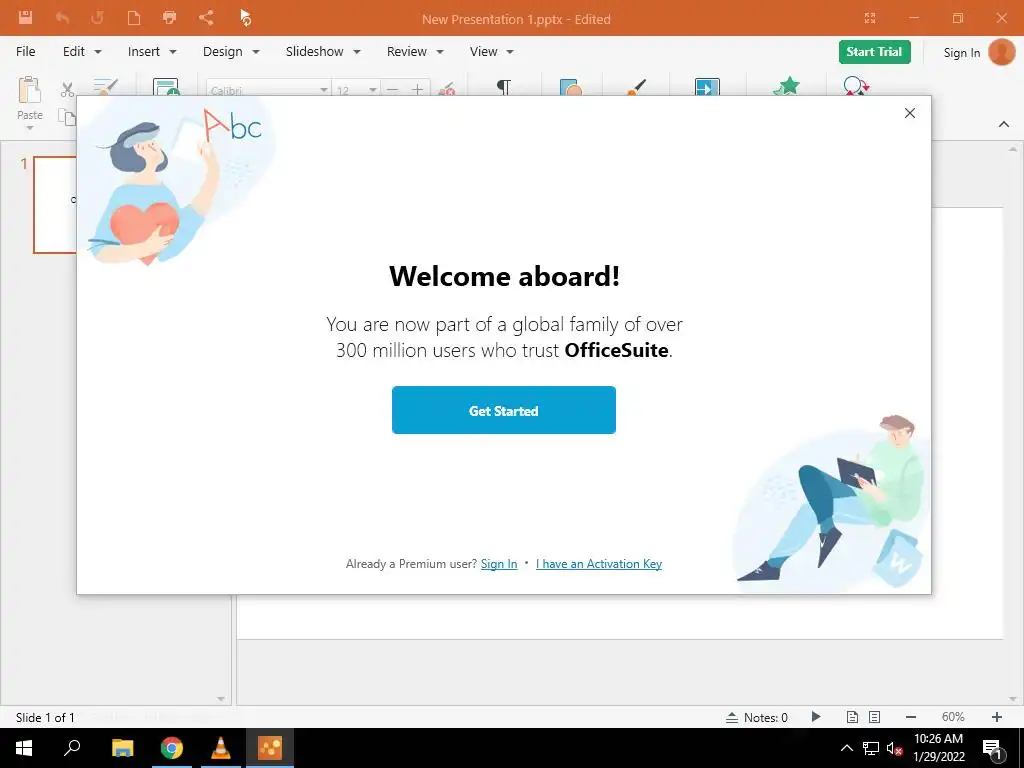Click the Cut scissors icon
The width and height of the screenshot is (1024, 768).
pyautogui.click(x=67, y=89)
